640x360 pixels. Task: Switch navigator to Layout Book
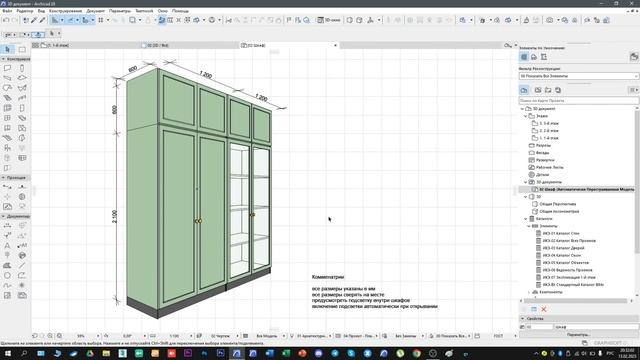548,90
